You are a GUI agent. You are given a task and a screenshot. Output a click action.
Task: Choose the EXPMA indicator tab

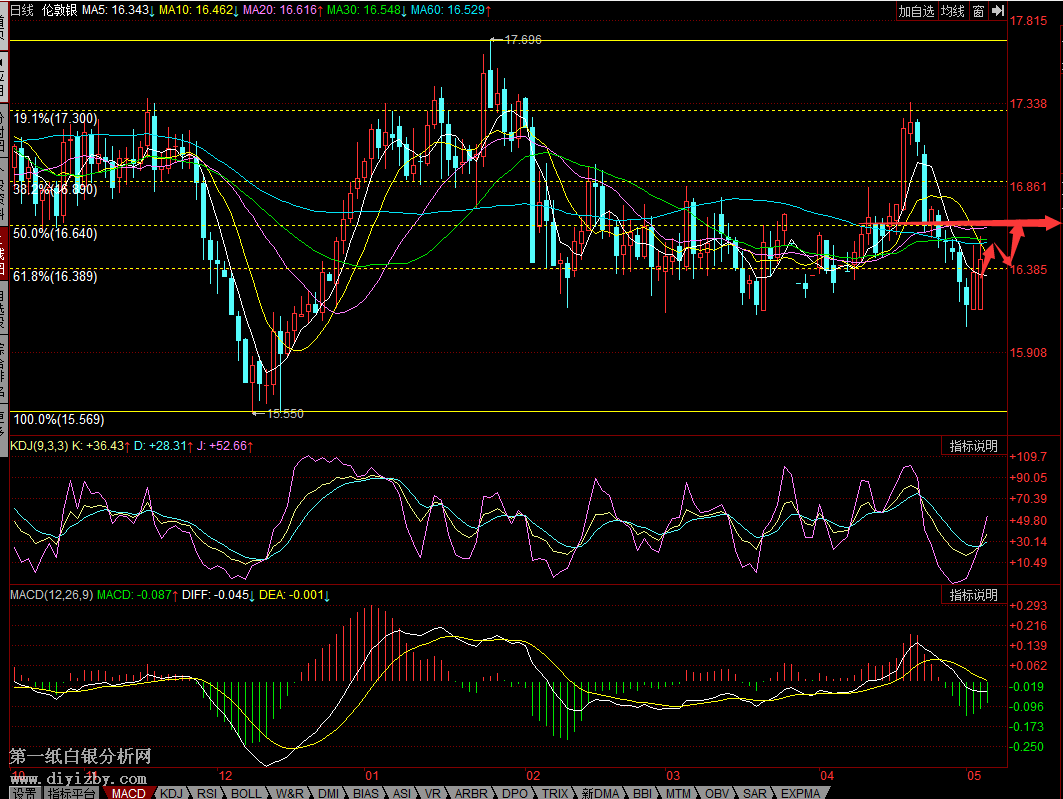[800, 793]
